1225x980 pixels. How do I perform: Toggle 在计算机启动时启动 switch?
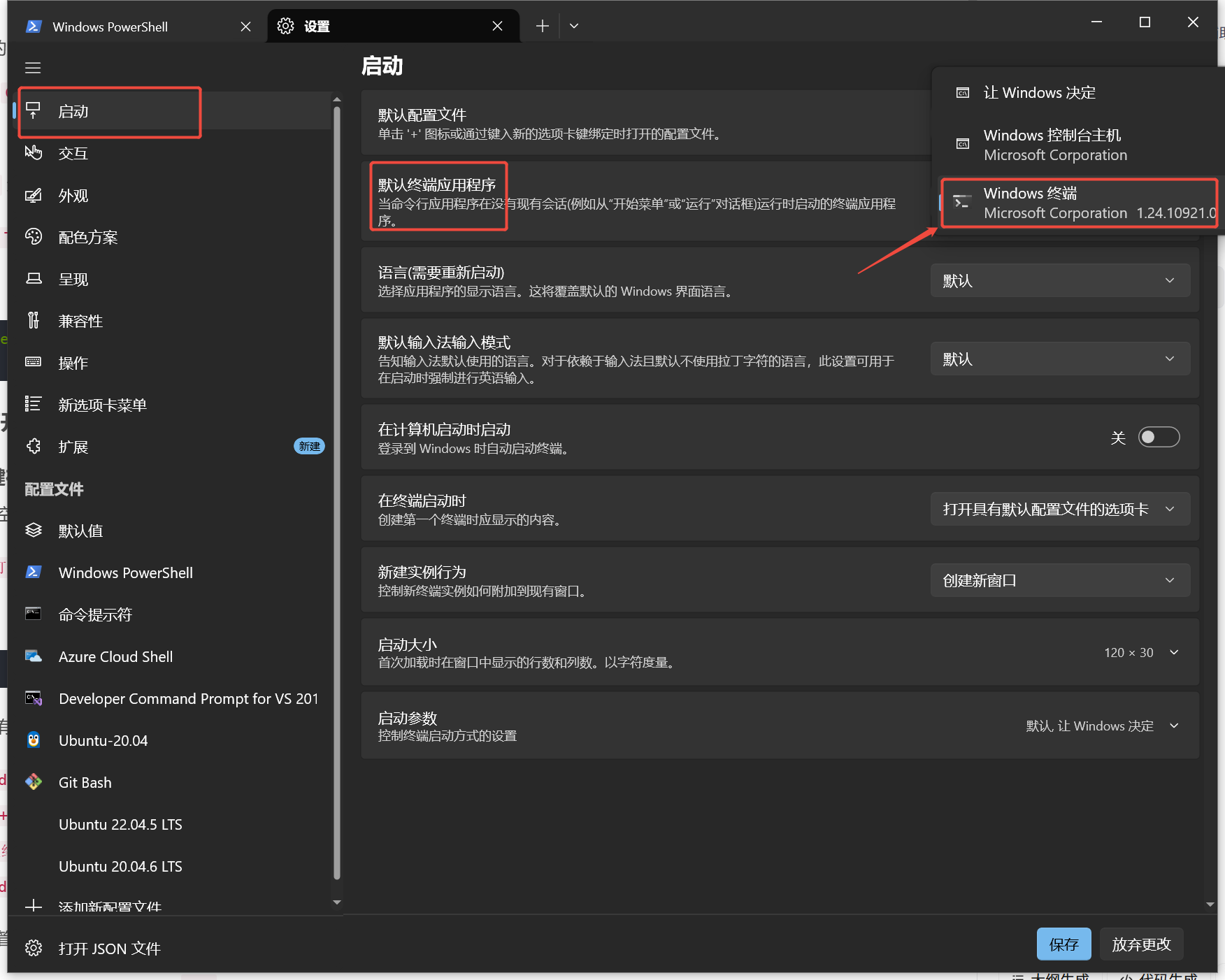coord(1159,437)
